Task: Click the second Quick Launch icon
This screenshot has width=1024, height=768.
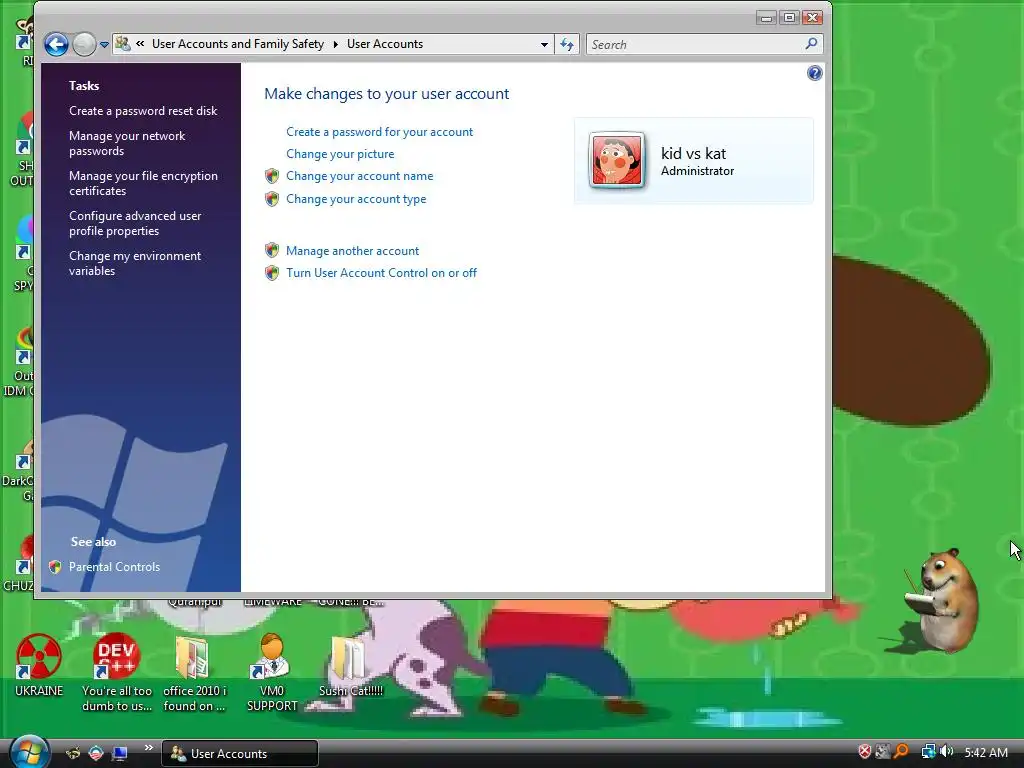Action: pos(96,753)
